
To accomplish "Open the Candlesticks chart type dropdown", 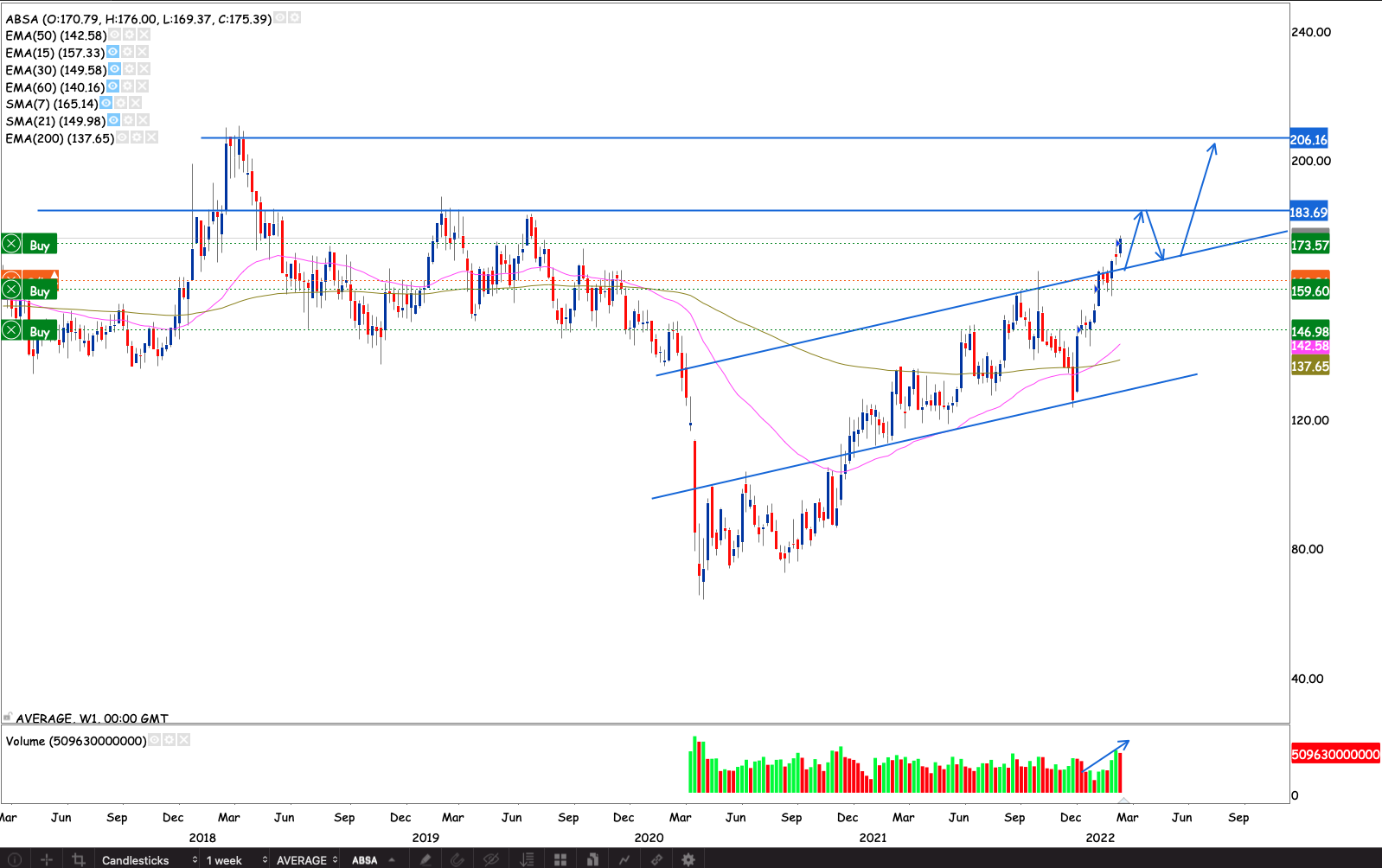I will coord(147,859).
